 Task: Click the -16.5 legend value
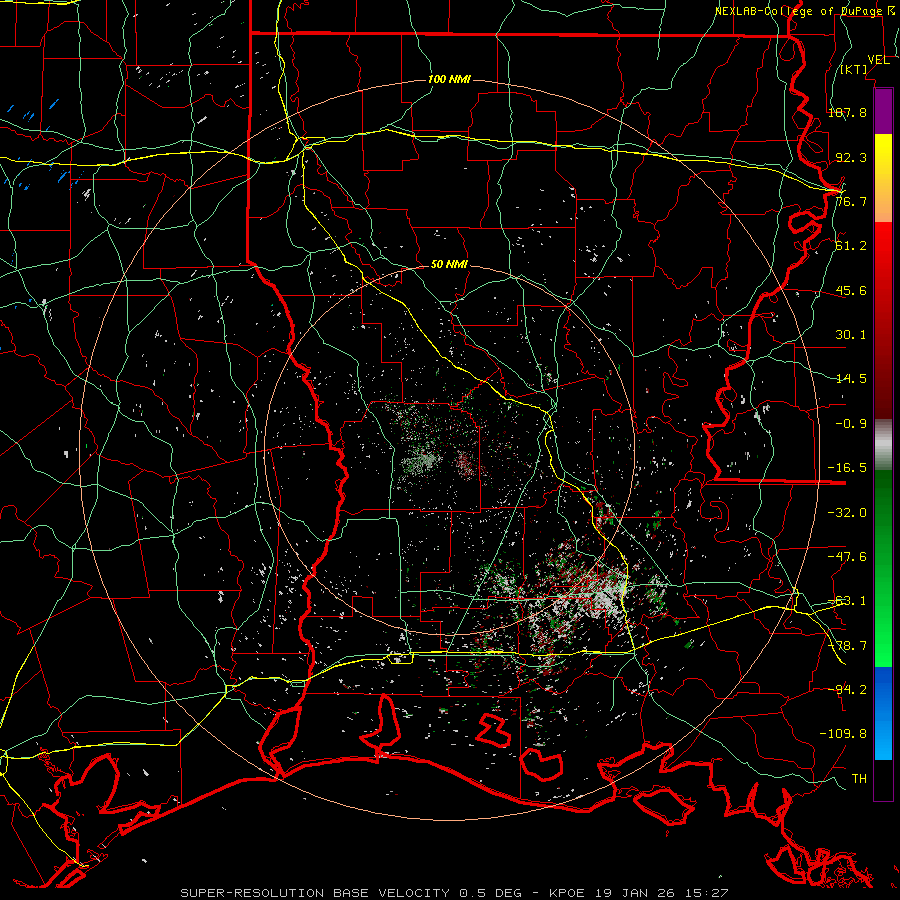click(847, 468)
